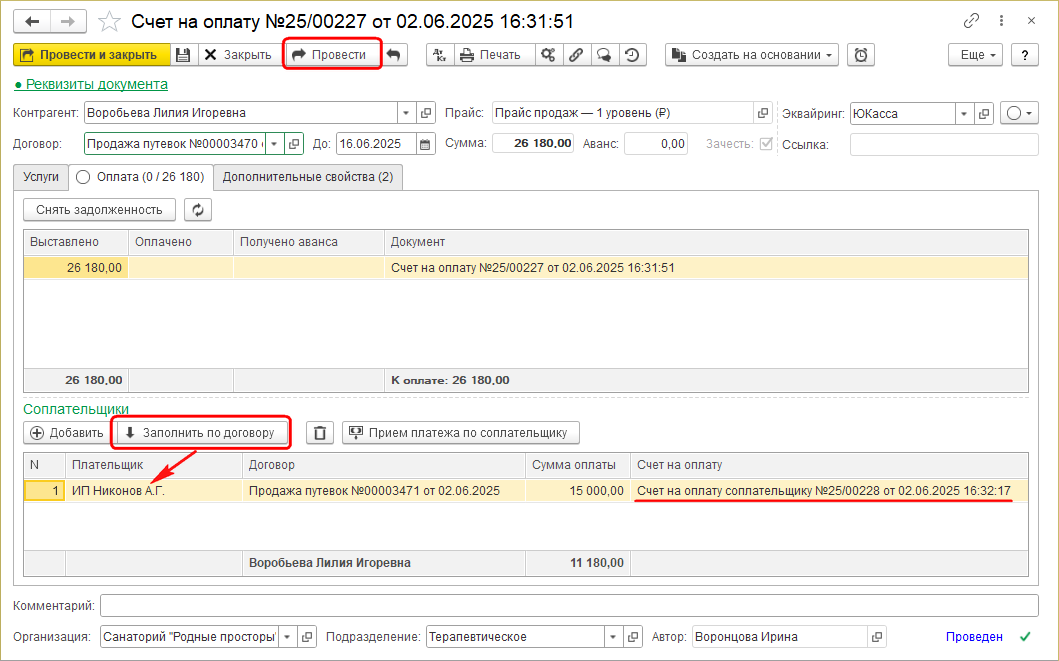1059x661 pixels.
Task: Delete co-payer row with trash icon
Action: (x=319, y=433)
